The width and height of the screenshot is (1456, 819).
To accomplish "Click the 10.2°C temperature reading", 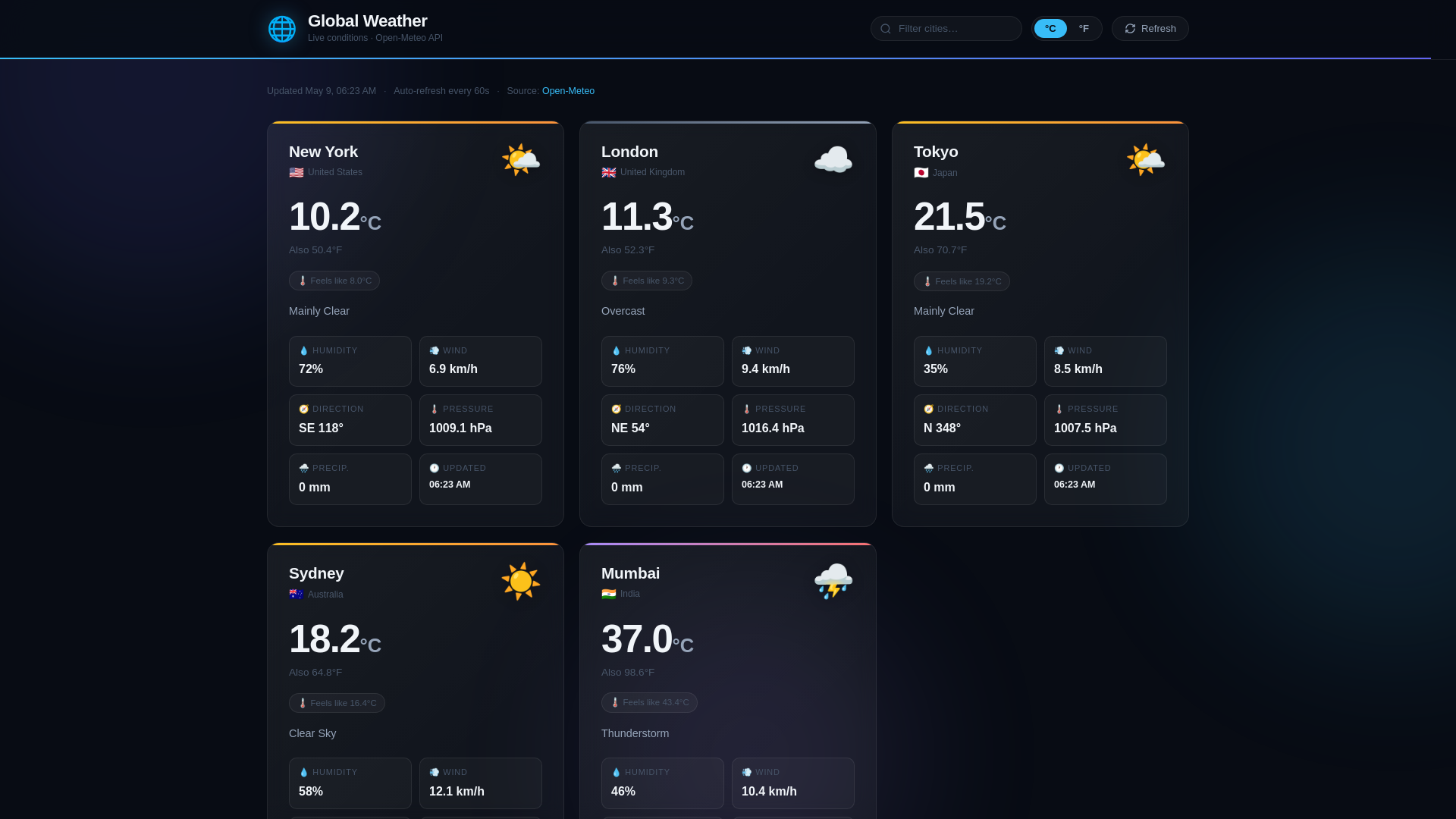I will click(335, 217).
